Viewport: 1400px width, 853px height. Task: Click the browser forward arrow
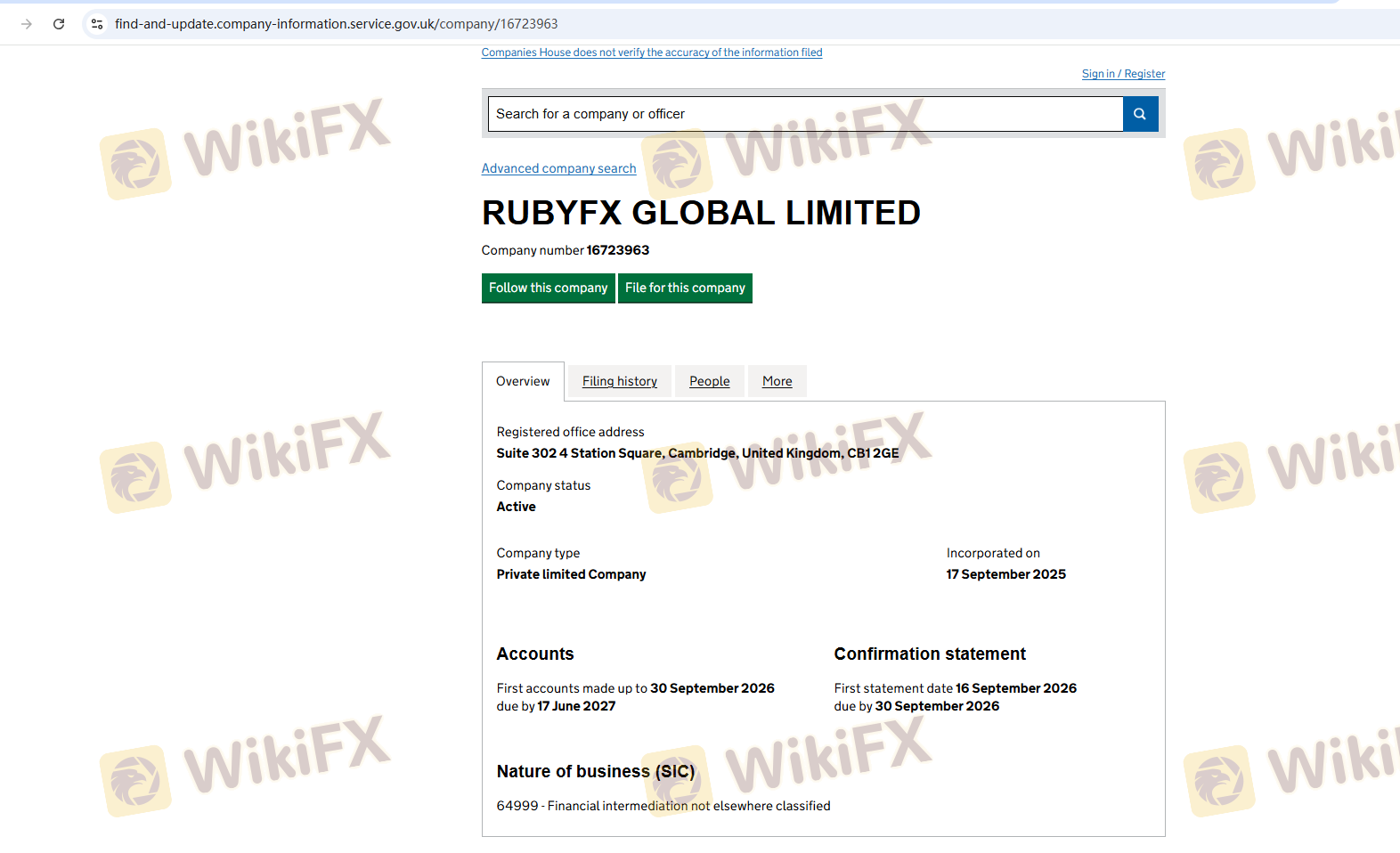[x=27, y=24]
